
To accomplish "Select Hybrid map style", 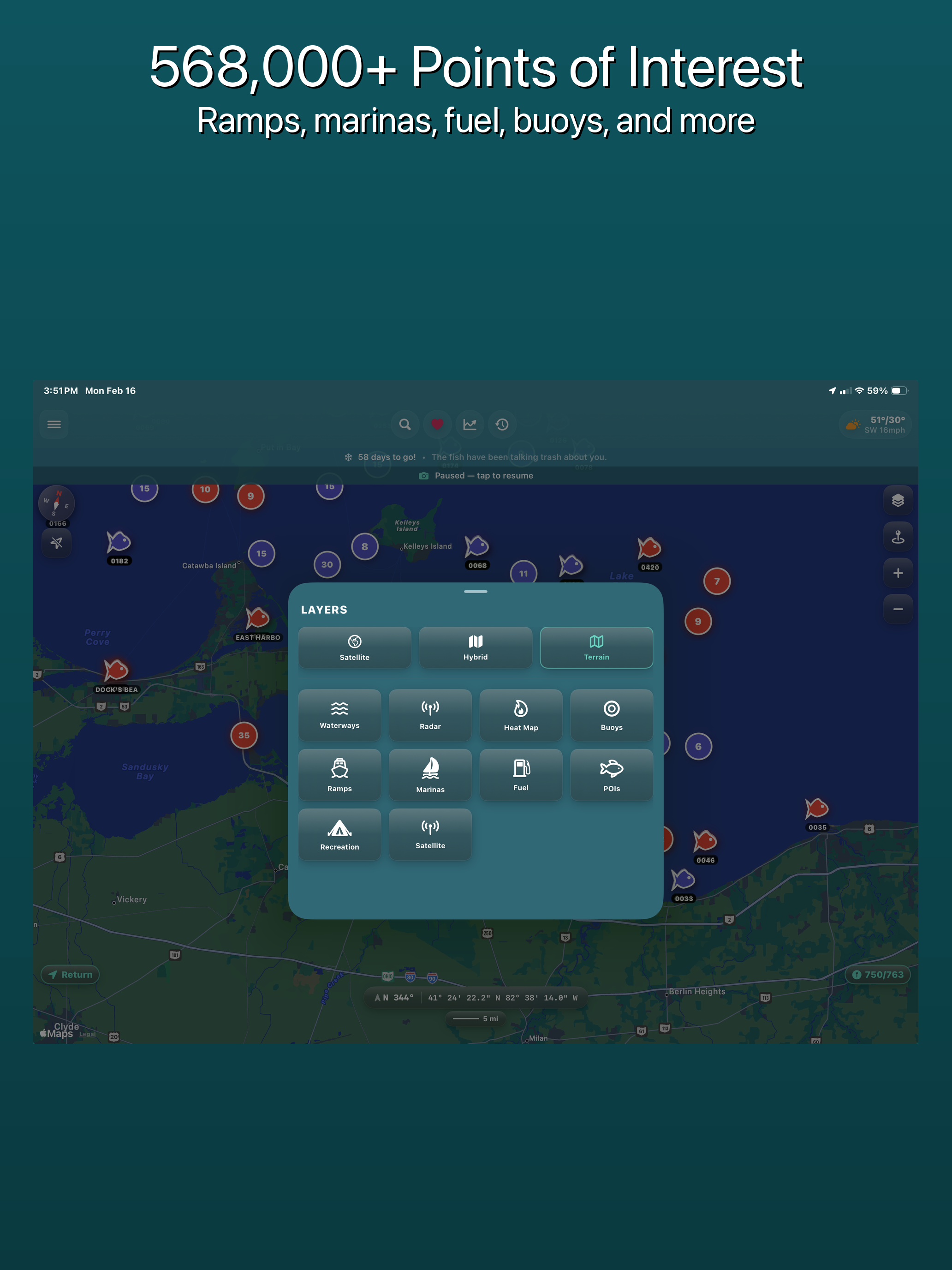I will pos(476,647).
